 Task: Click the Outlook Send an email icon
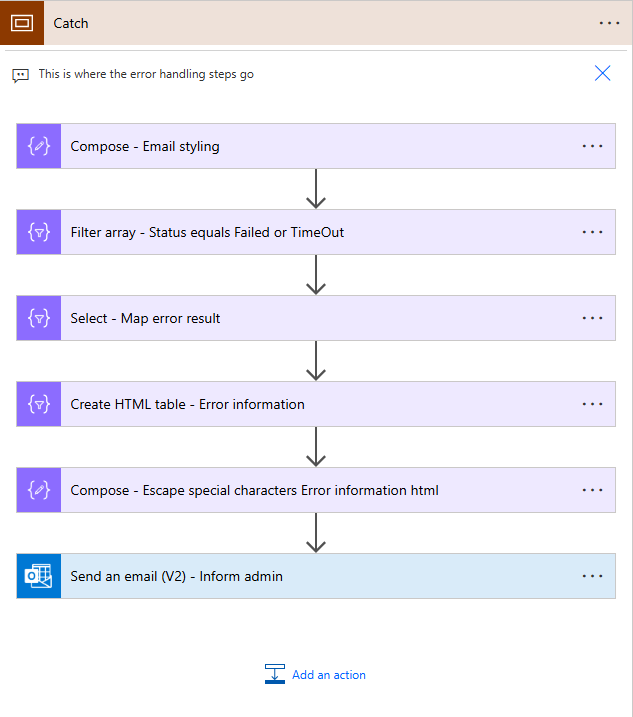39,576
